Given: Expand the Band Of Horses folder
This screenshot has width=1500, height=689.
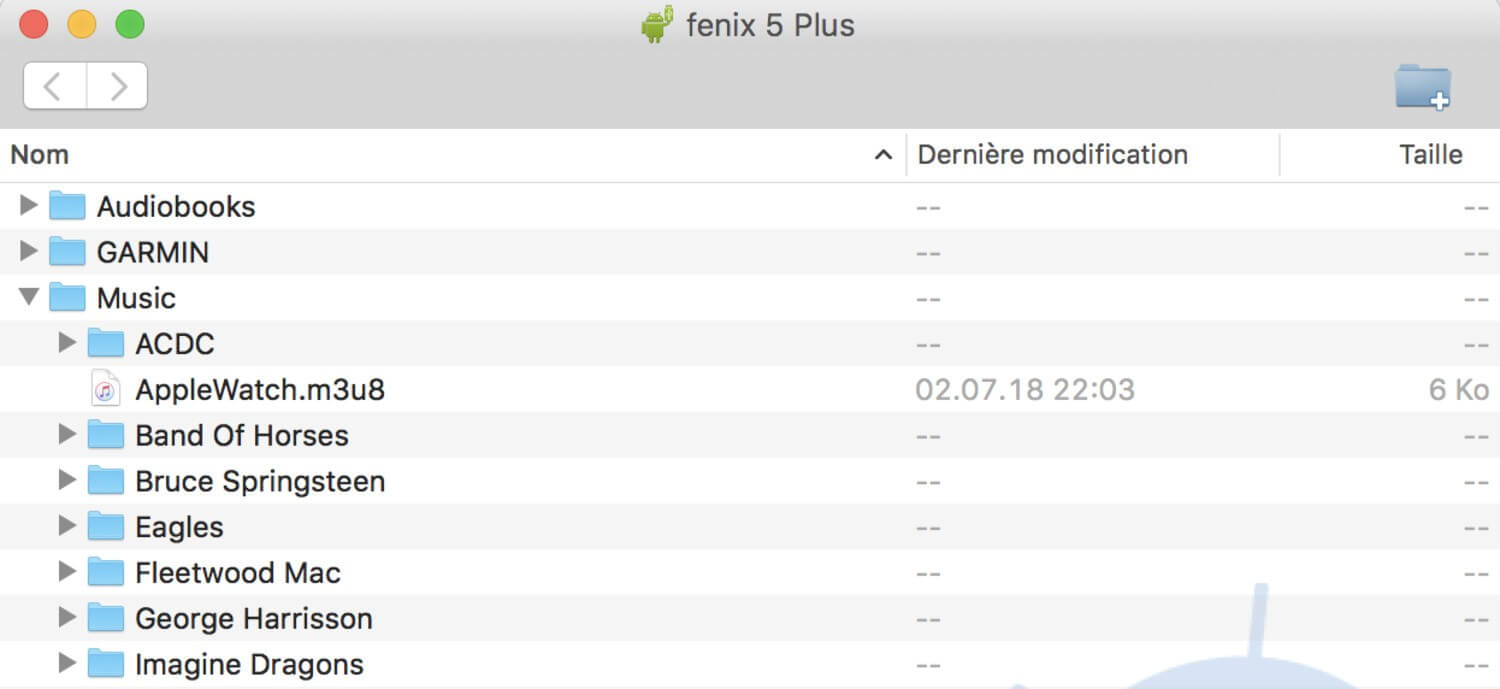Looking at the screenshot, I should (x=67, y=435).
